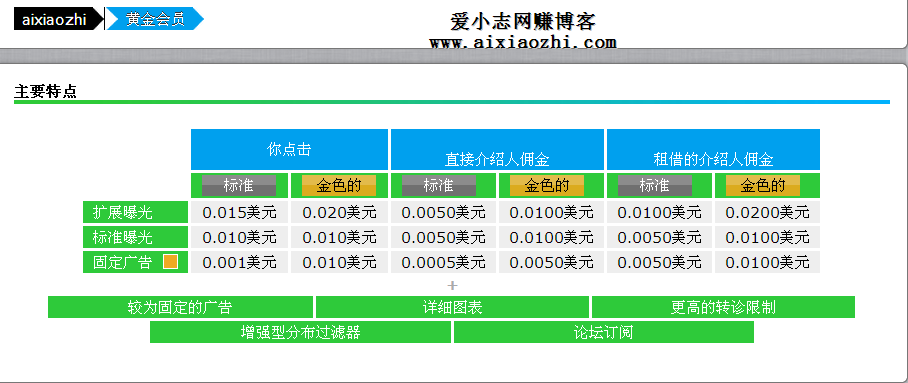Open the 详细图表 feature button
This screenshot has width=908, height=383.
pyautogui.click(x=452, y=307)
